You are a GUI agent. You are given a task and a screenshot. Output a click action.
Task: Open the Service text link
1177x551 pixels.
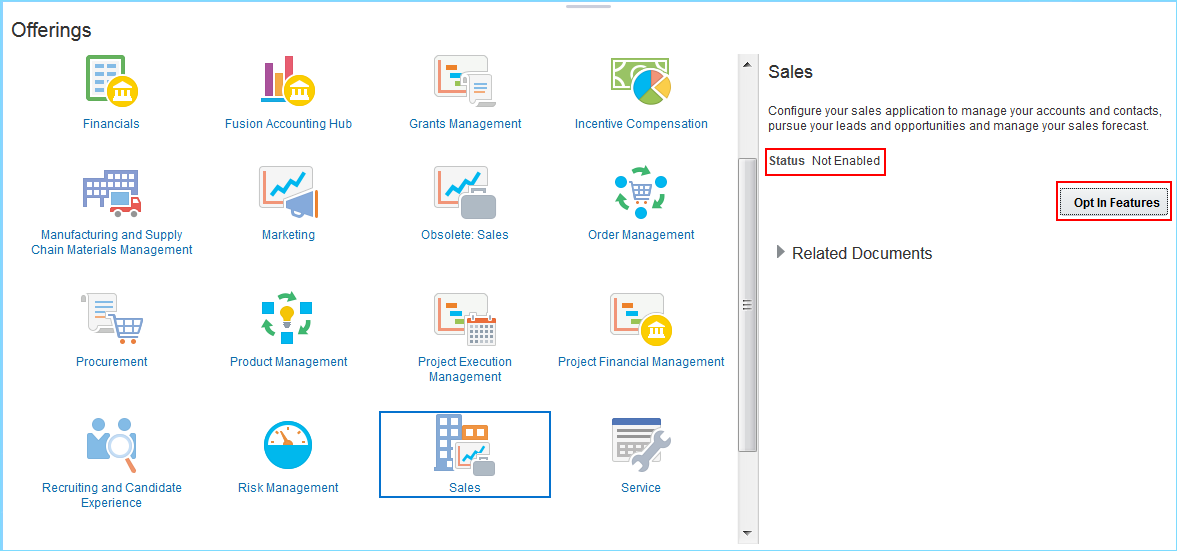point(641,488)
